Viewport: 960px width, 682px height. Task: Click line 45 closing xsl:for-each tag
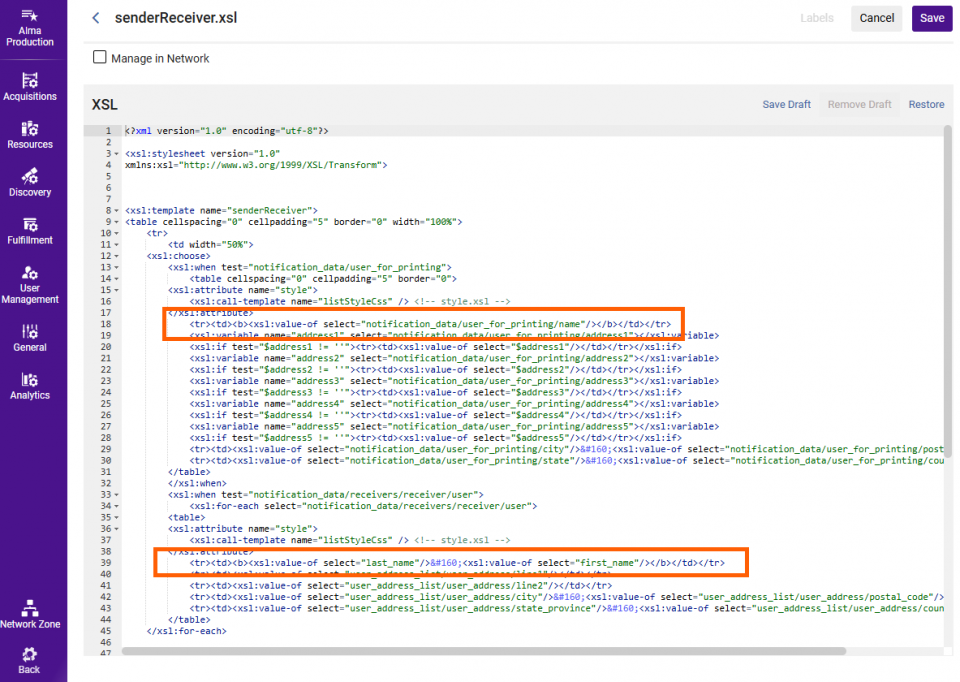(186, 631)
